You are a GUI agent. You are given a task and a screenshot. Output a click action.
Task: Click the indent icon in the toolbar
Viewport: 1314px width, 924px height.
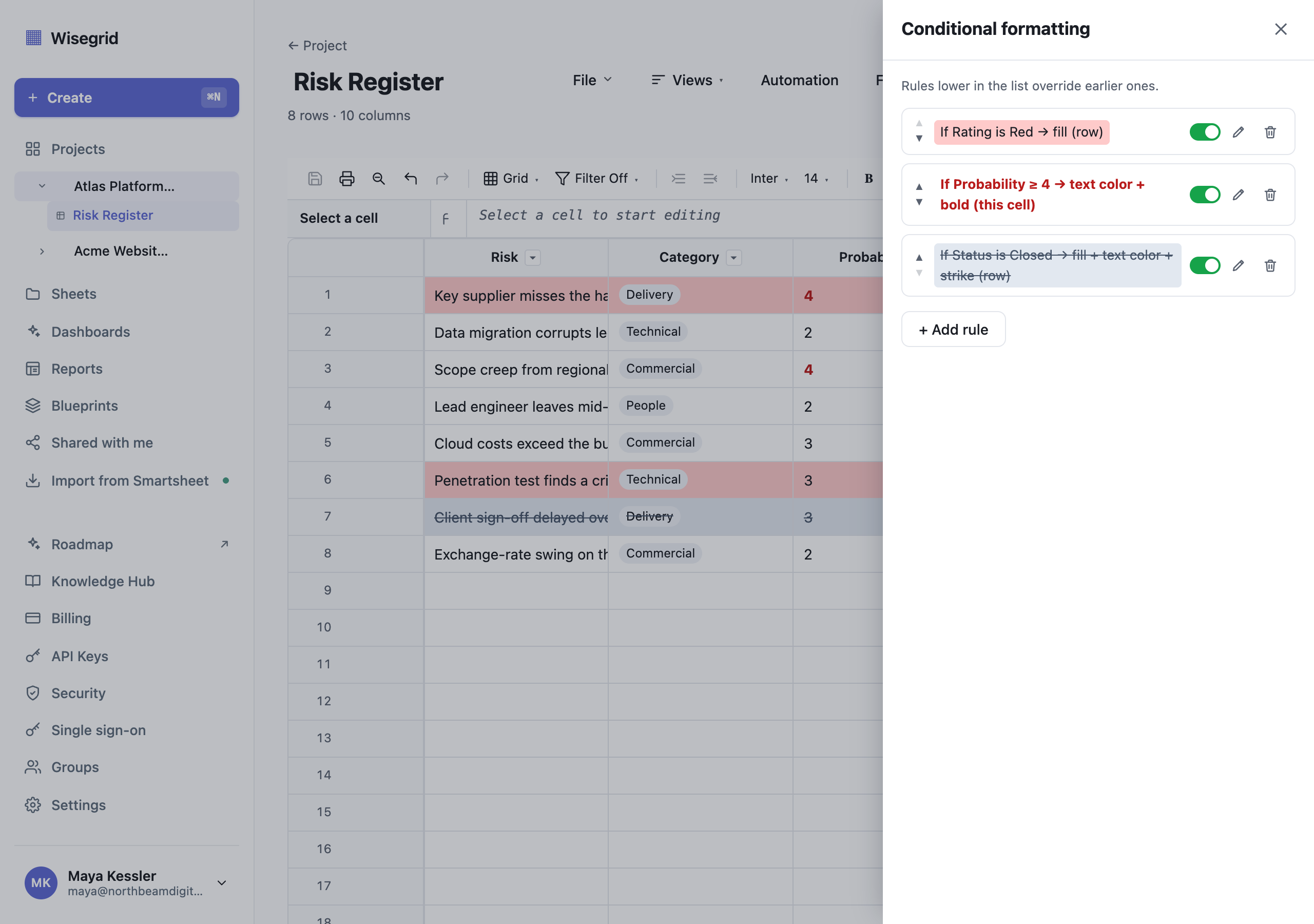[678, 179]
